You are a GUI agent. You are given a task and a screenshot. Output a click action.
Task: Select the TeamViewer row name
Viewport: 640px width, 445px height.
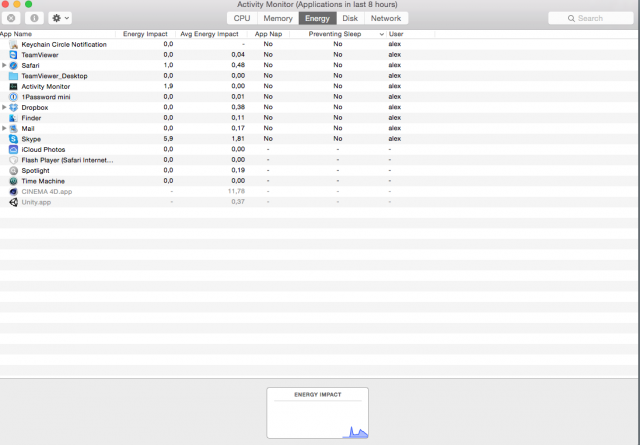tap(40, 55)
